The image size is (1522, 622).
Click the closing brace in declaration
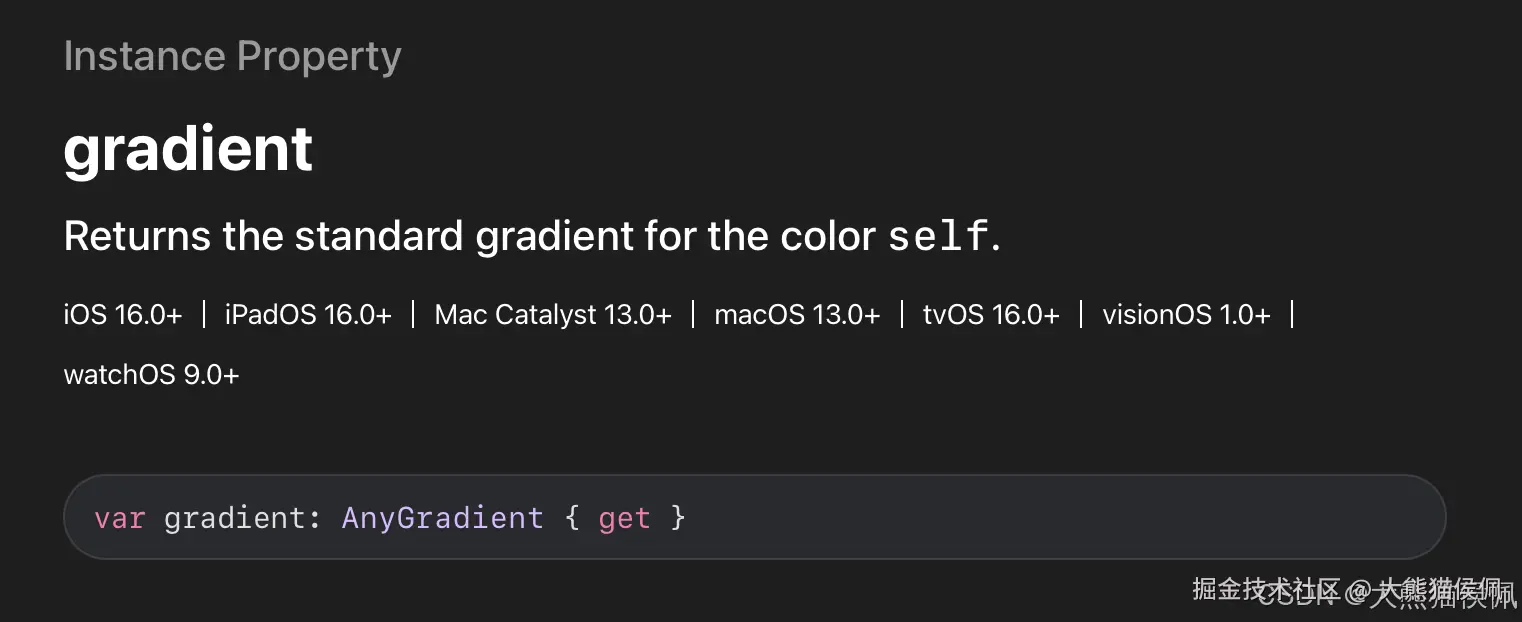(678, 518)
